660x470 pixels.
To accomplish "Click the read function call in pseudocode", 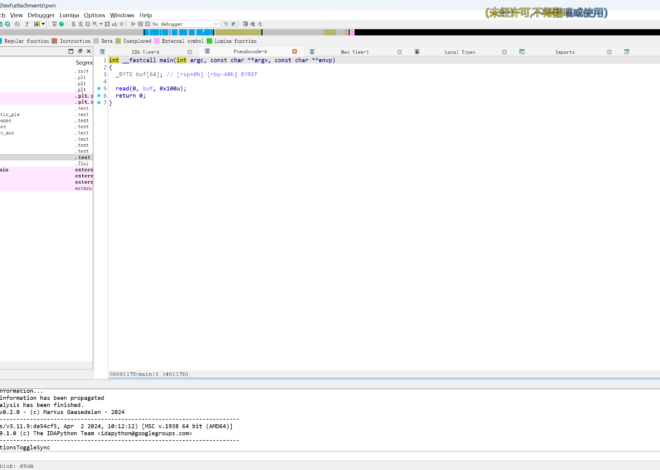I will [x=122, y=88].
